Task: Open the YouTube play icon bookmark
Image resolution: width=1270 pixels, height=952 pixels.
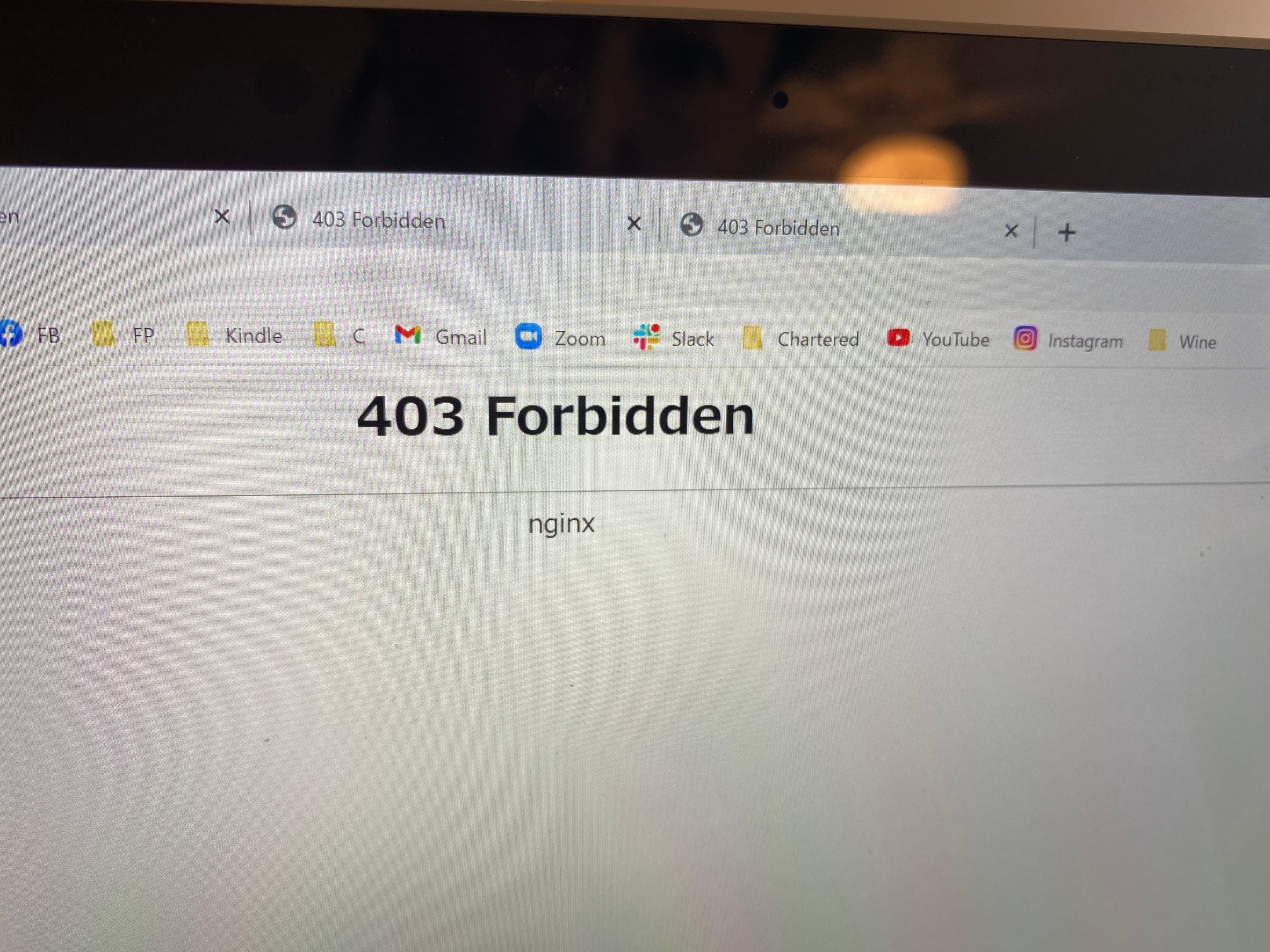Action: [898, 337]
